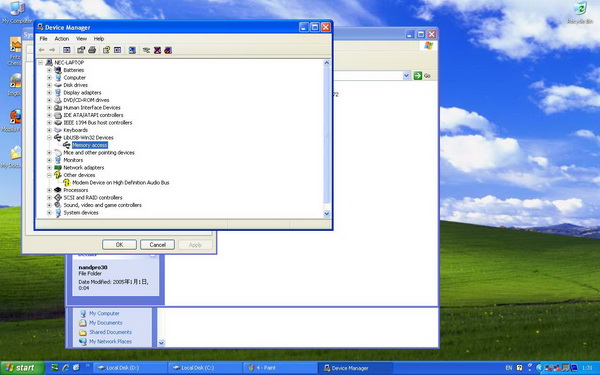Expand the Display adapters category
Image resolution: width=600 pixels, height=375 pixels.
49,93
